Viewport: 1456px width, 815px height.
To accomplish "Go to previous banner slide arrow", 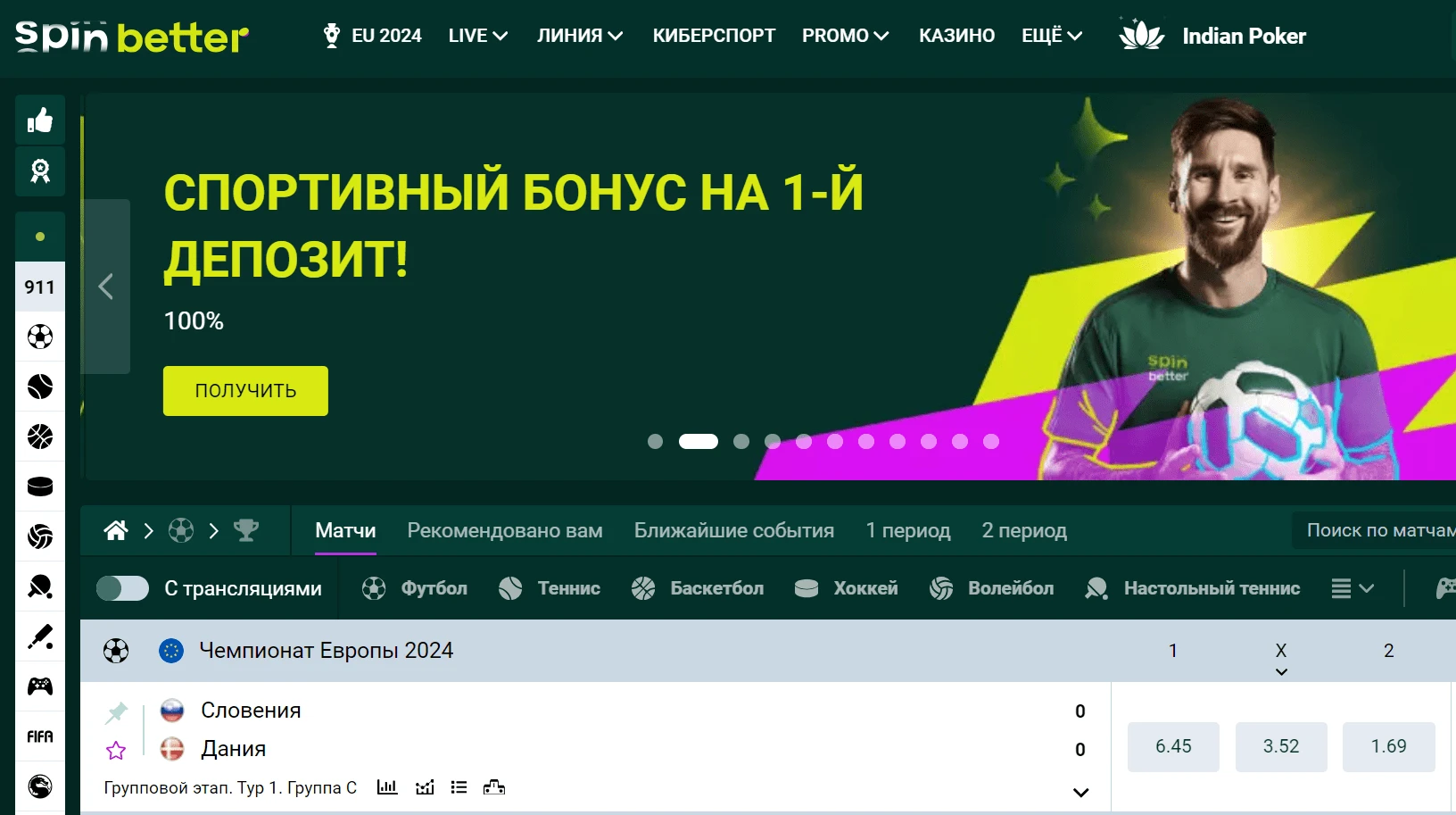I will (x=105, y=287).
